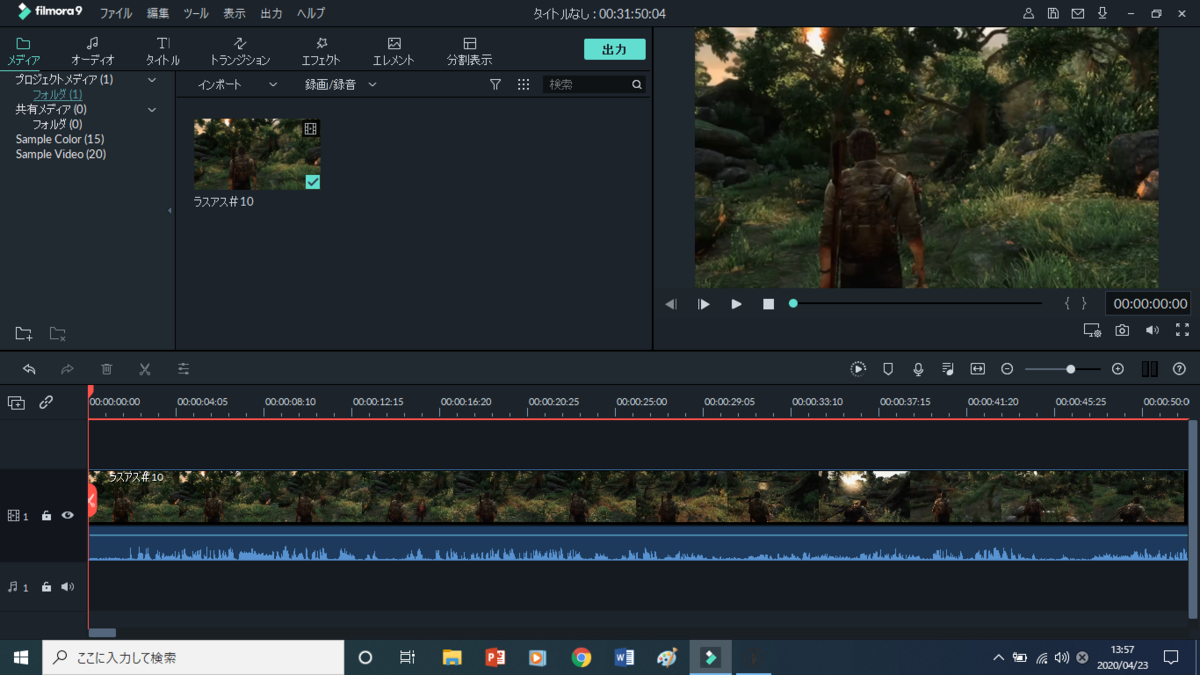Open the edit adjustments sliders icon
The image size is (1200, 675).
pyautogui.click(x=183, y=369)
